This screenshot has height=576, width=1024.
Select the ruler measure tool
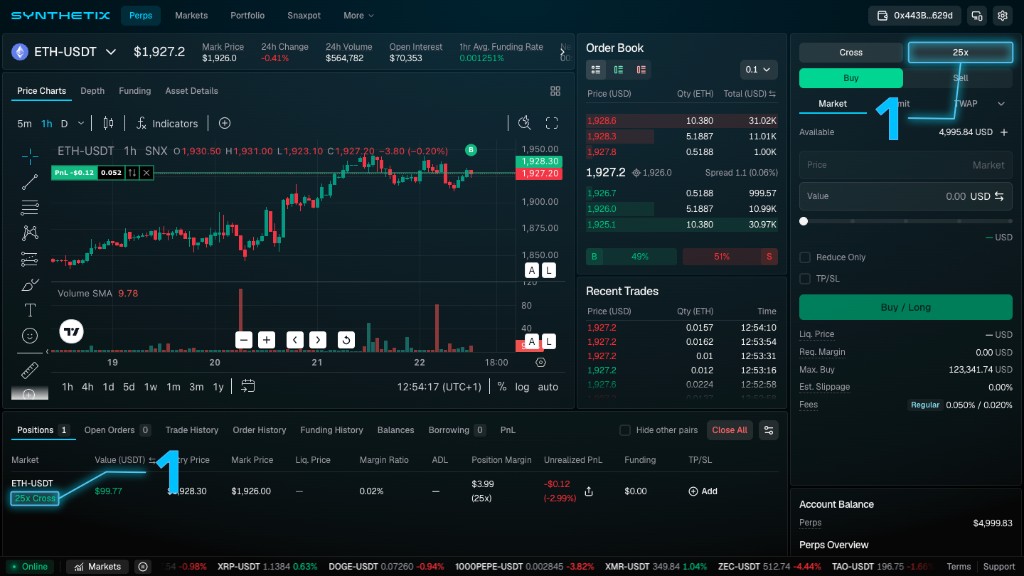click(x=29, y=370)
